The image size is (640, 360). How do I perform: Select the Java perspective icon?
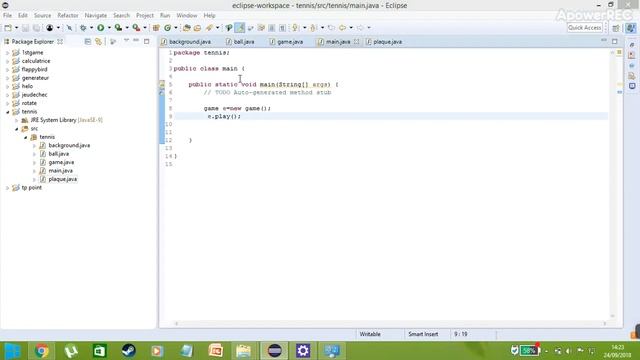pyautogui.click(x=631, y=28)
